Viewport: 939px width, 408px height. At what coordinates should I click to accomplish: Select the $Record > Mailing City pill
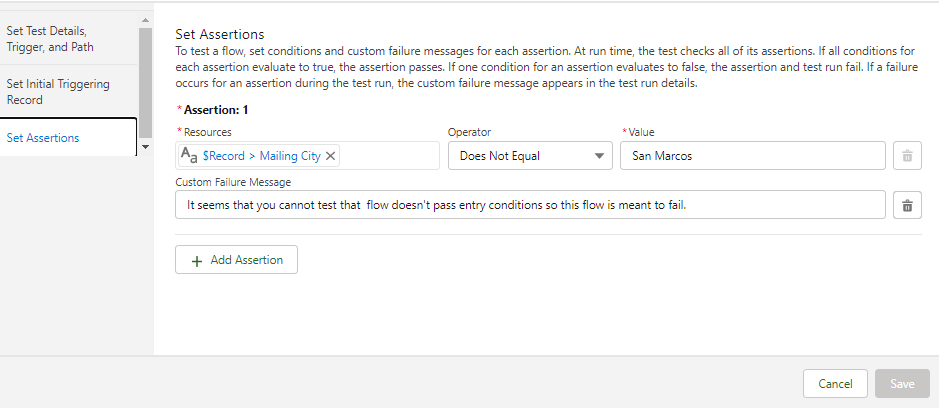pos(261,156)
